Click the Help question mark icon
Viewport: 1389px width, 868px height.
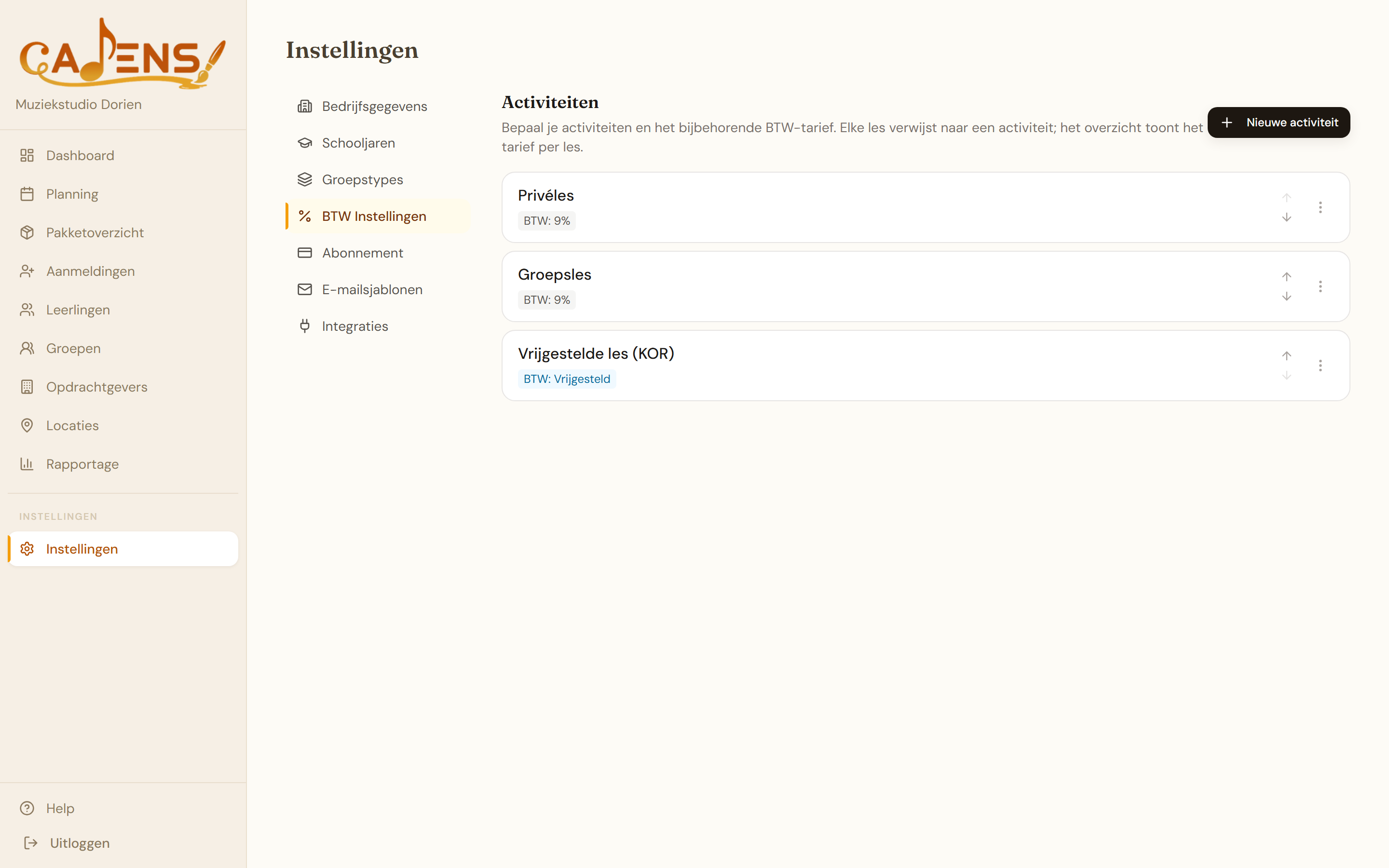point(27,808)
